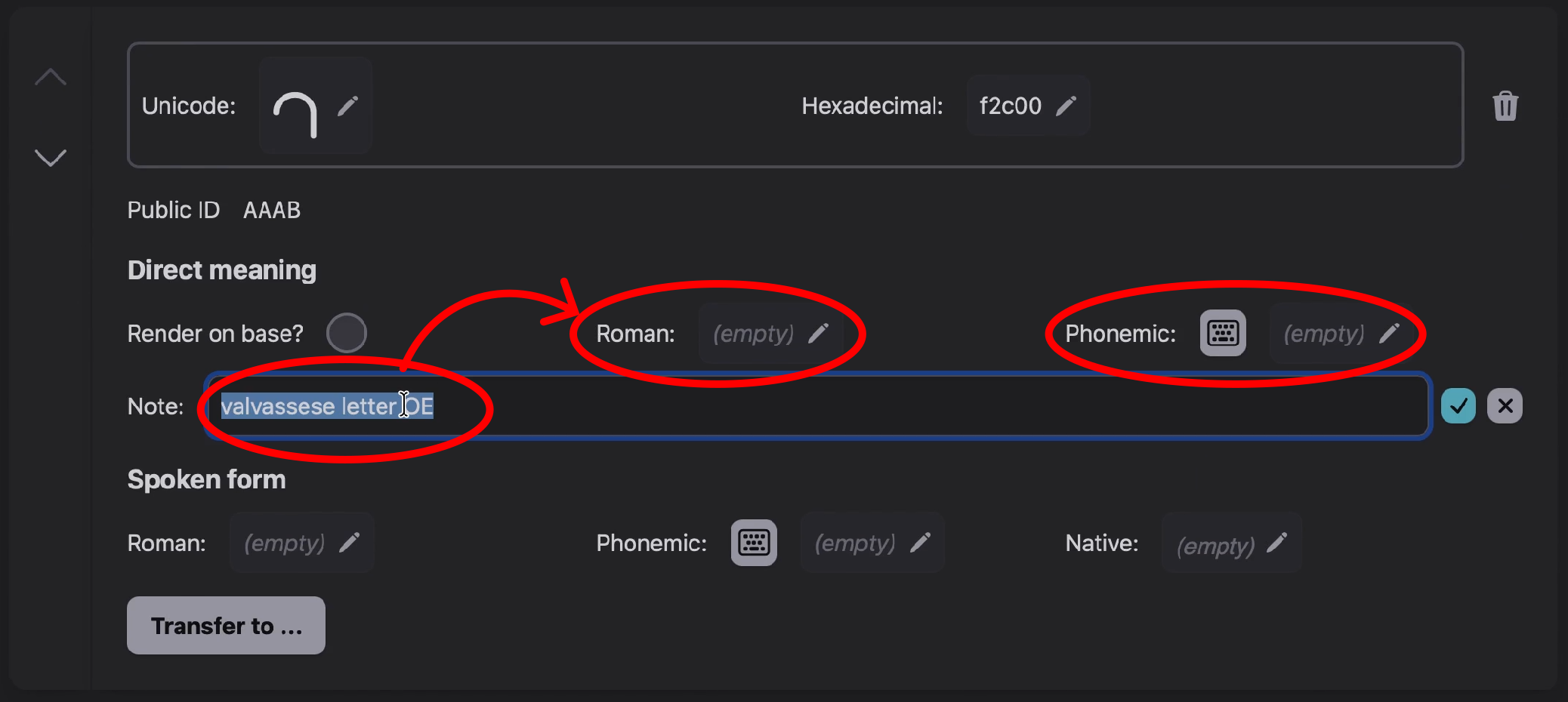Open the Phonemic keyboard under Direct meaning
The height and width of the screenshot is (702, 1568).
(x=1221, y=333)
